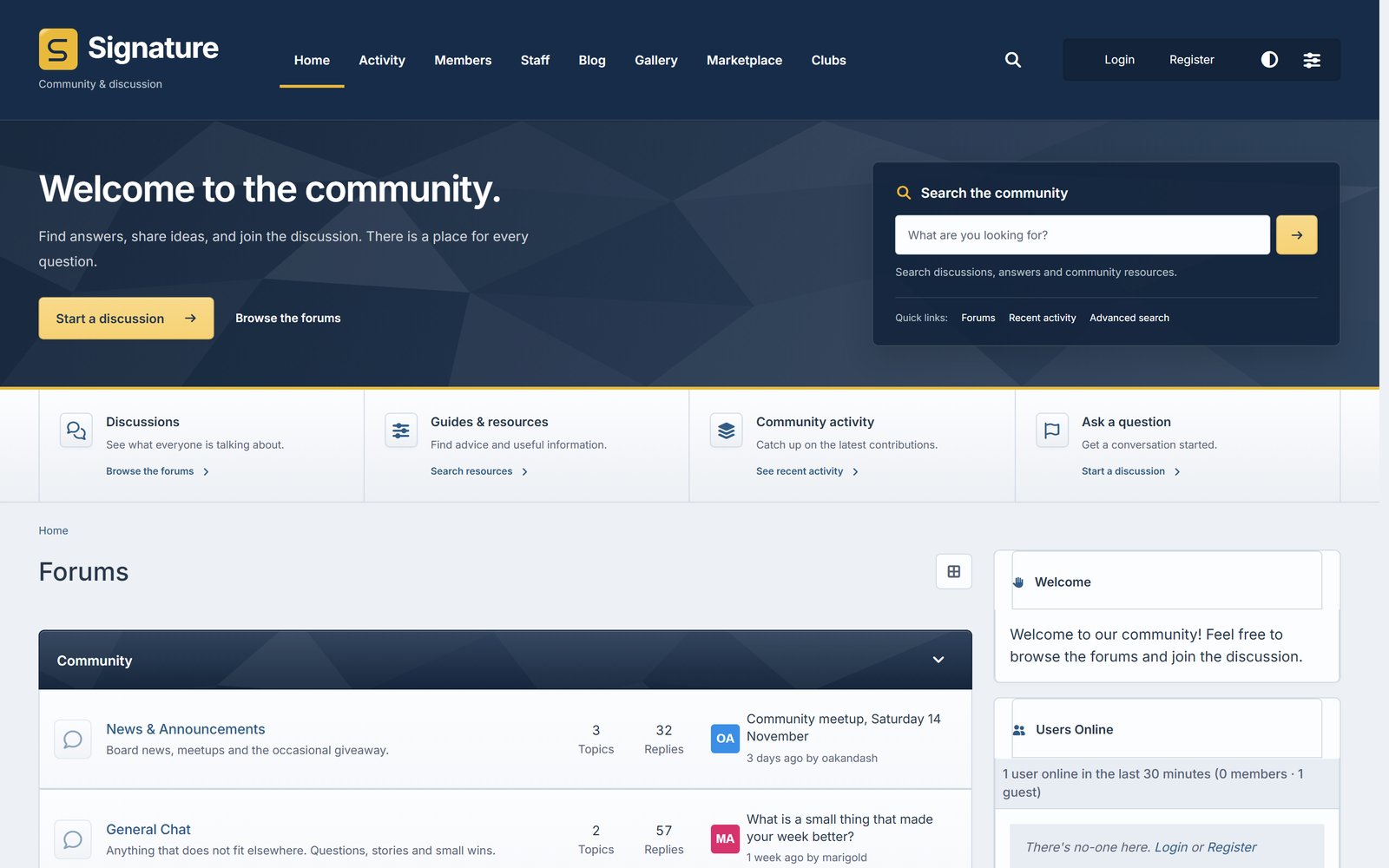Screen dimensions: 1389x868
Task: Click the Users Online people icon
Action: tap(1019, 730)
